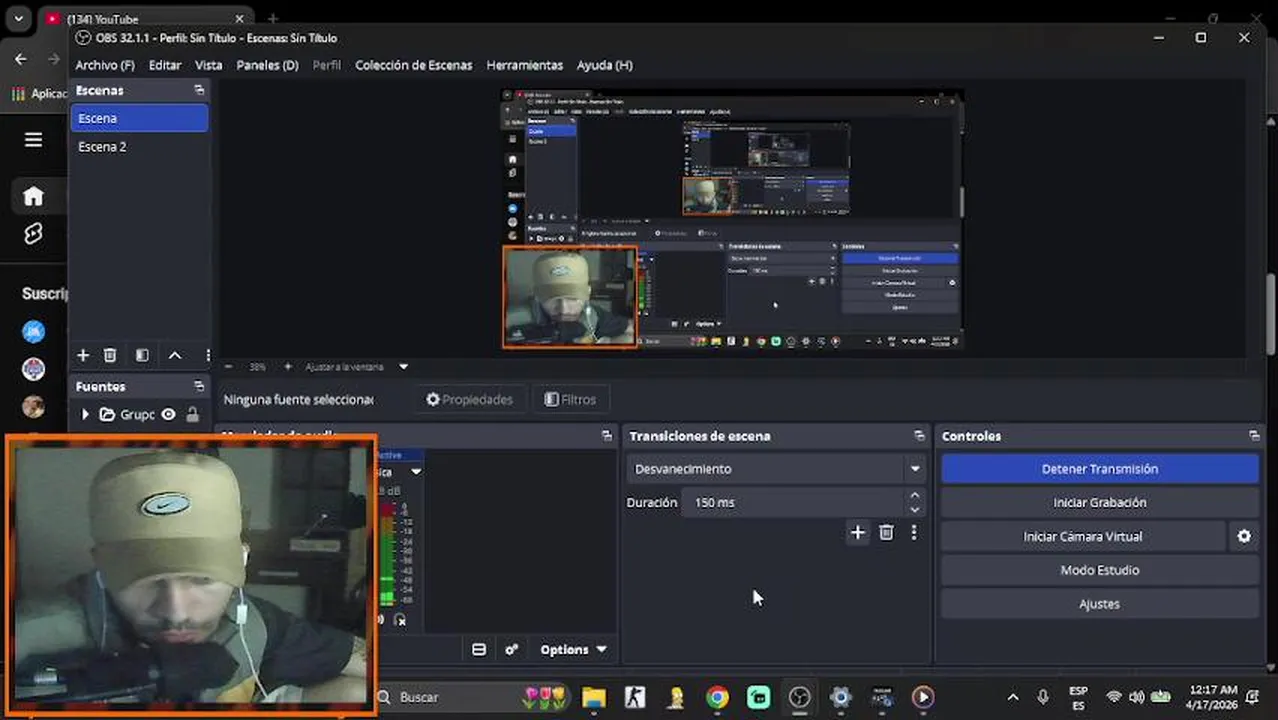
Task: Open YouTube hamburger menu in browser
Action: click(33, 140)
